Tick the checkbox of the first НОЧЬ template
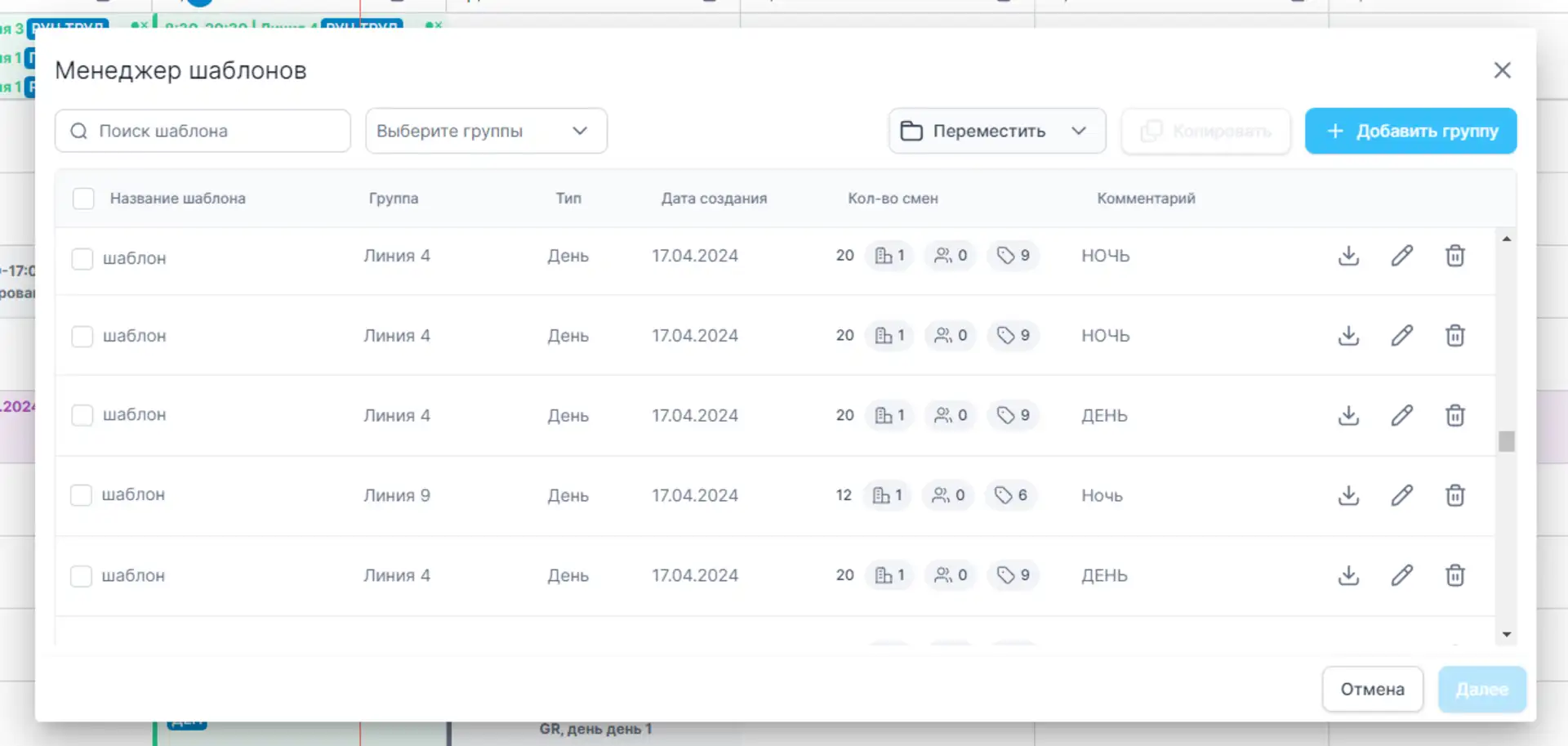This screenshot has height=746, width=1568. point(82,258)
